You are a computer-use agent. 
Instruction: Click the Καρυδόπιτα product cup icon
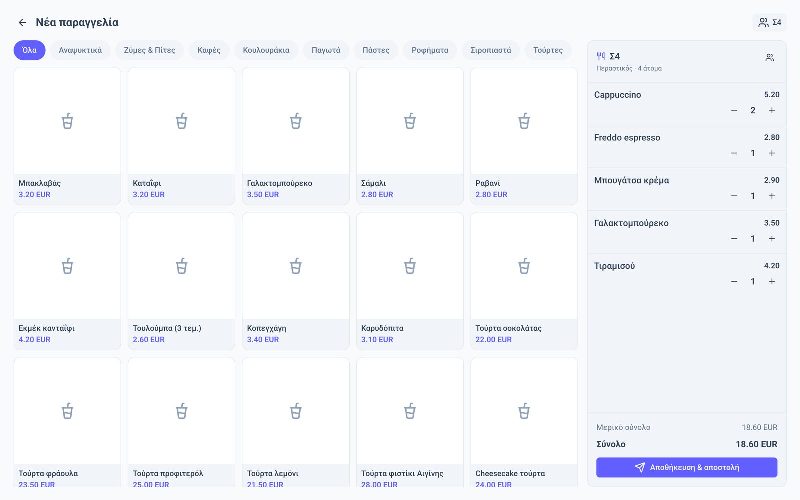point(410,266)
